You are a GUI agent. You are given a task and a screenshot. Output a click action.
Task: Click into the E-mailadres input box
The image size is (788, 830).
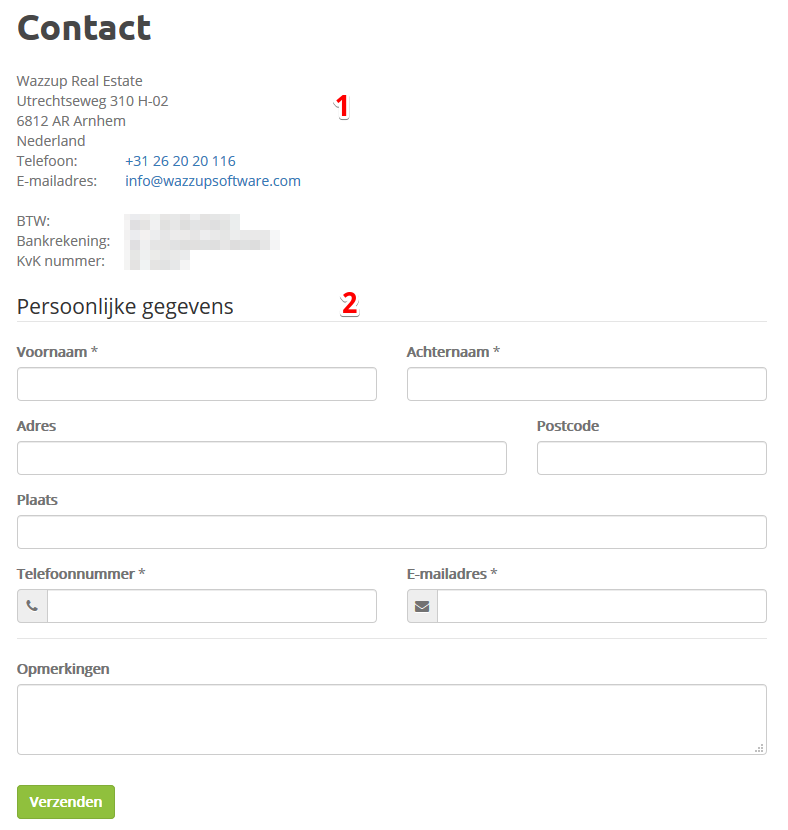(602, 606)
